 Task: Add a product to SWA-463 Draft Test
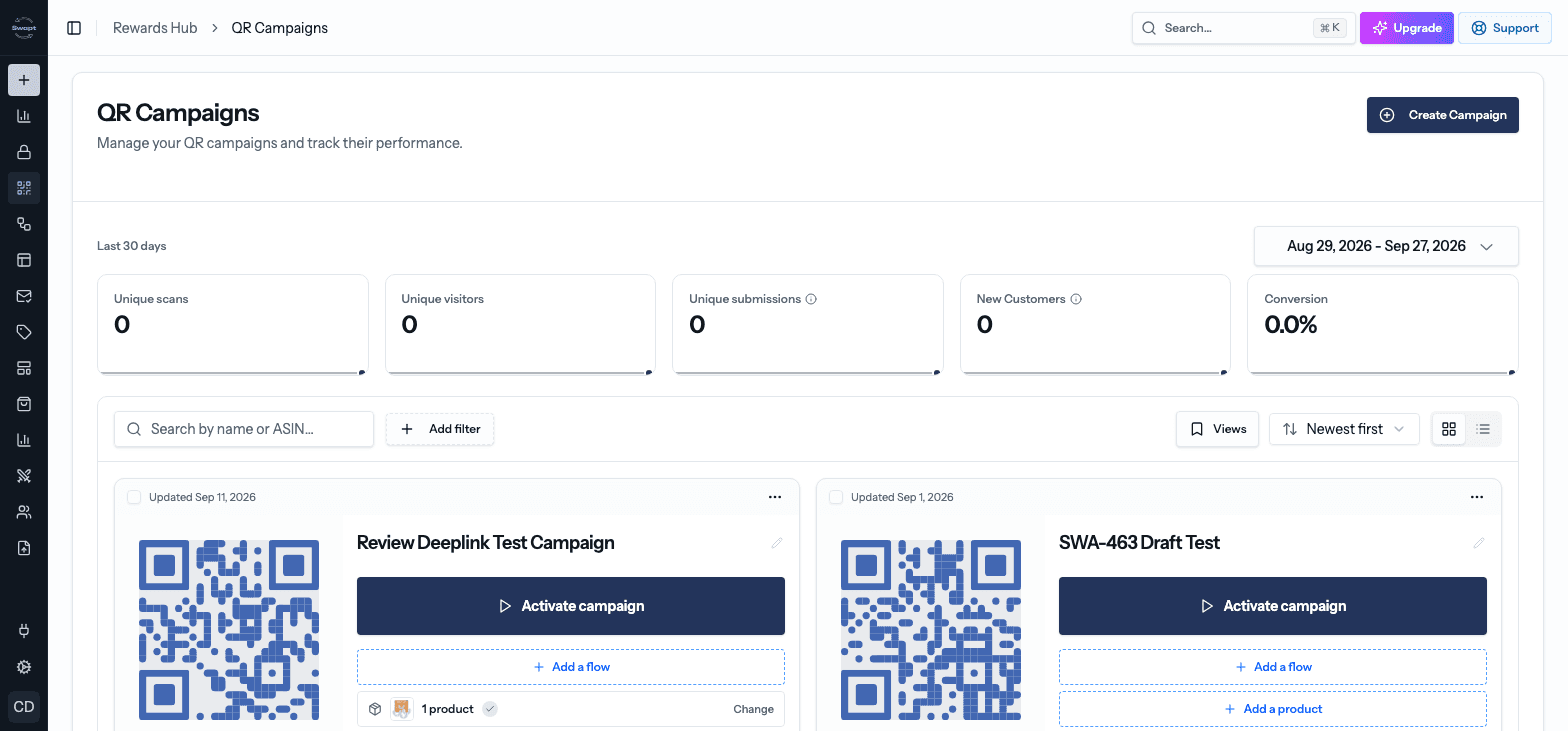coord(1273,709)
